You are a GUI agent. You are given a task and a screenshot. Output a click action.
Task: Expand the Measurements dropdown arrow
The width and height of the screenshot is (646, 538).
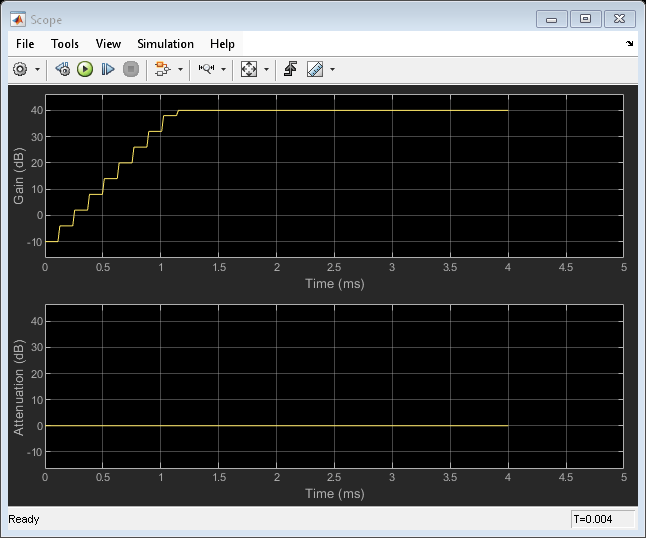click(332, 69)
